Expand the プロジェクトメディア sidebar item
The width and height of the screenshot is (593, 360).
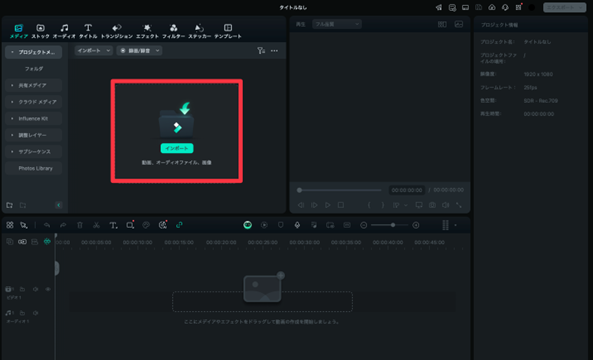(x=33, y=52)
